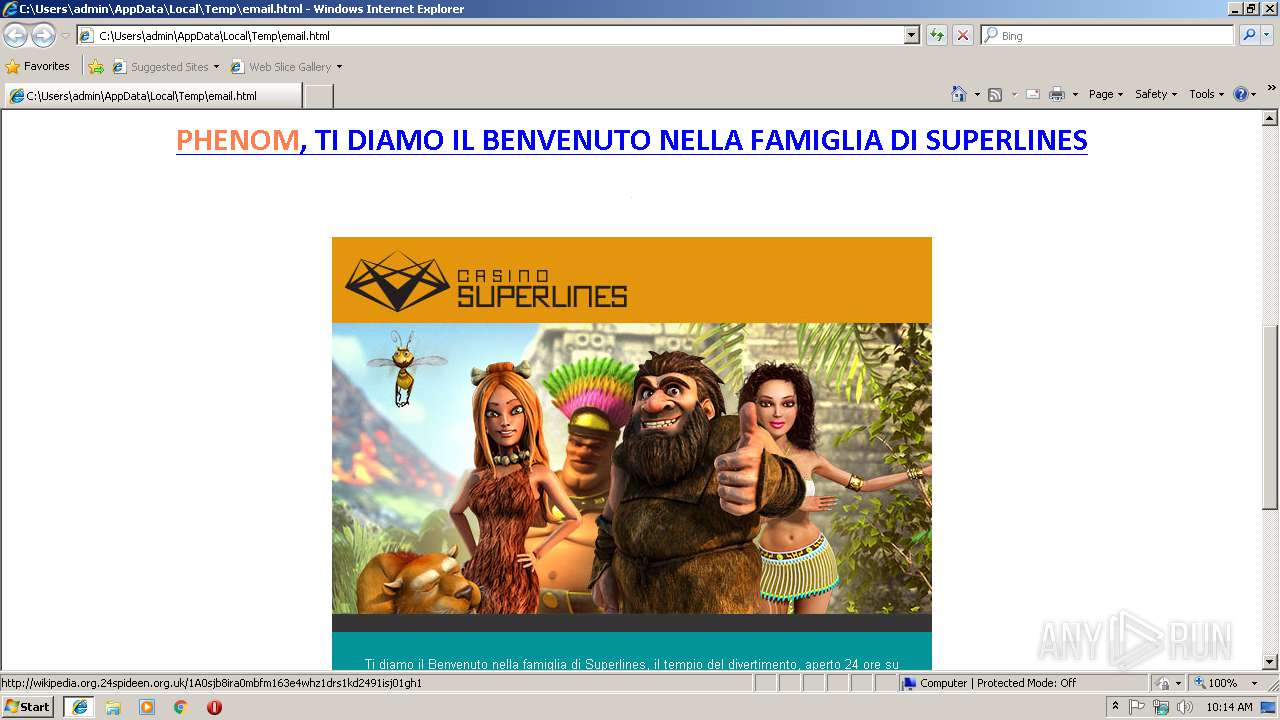Screen dimensions: 1280x720
Task: Click the Casino Superlines logo banner
Action: (x=631, y=280)
